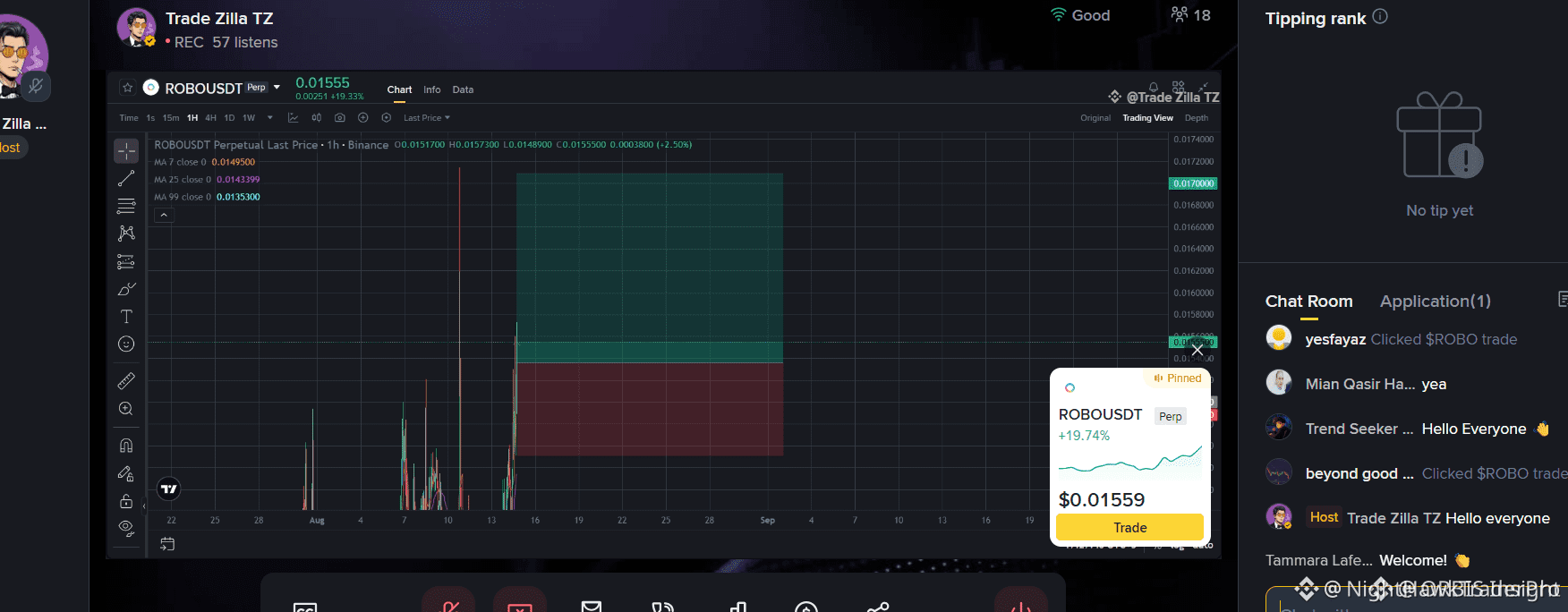Click the Pinned label on card
Screen dimensions: 1568x612
[x=1177, y=378]
